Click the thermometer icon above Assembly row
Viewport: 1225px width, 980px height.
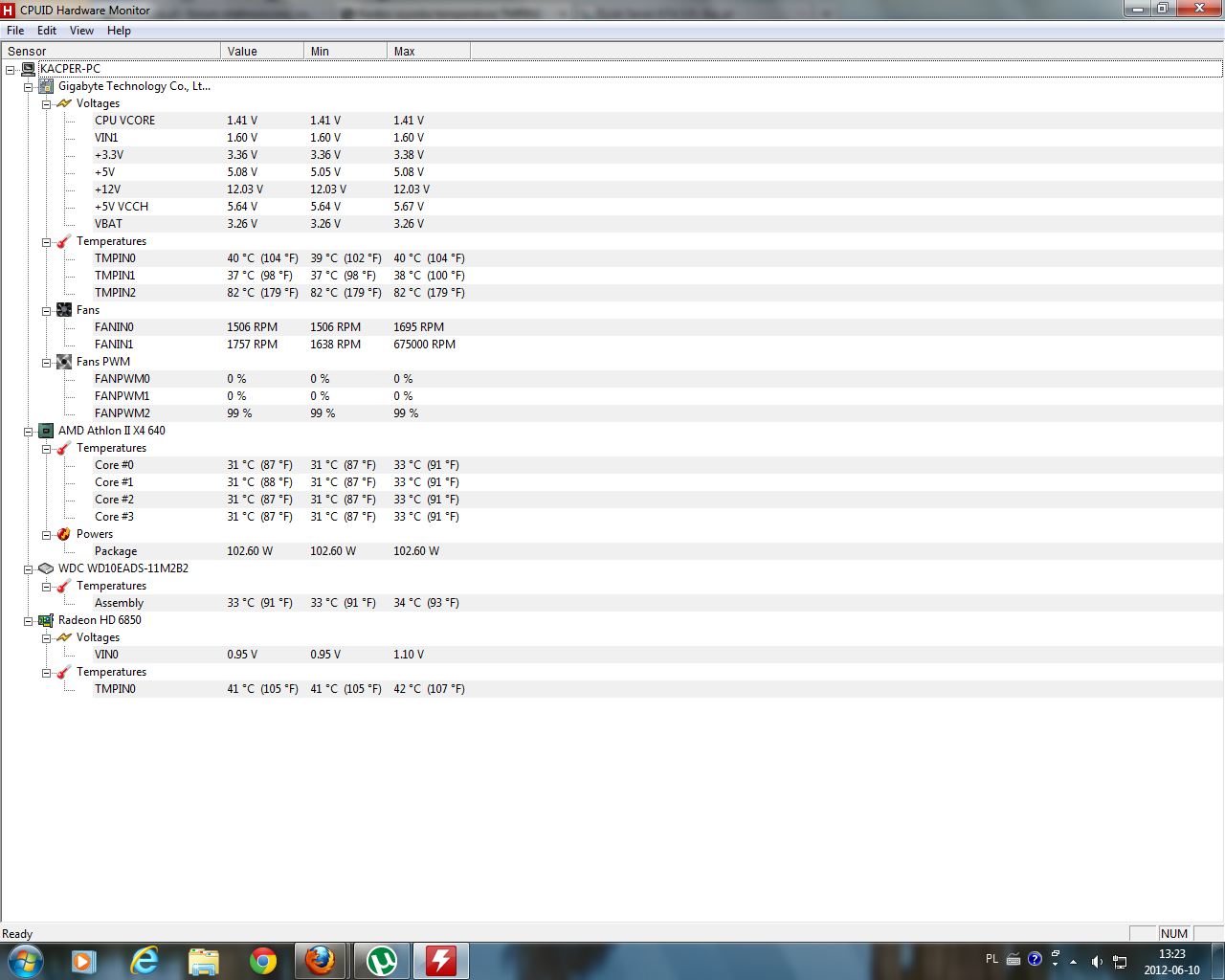(64, 586)
